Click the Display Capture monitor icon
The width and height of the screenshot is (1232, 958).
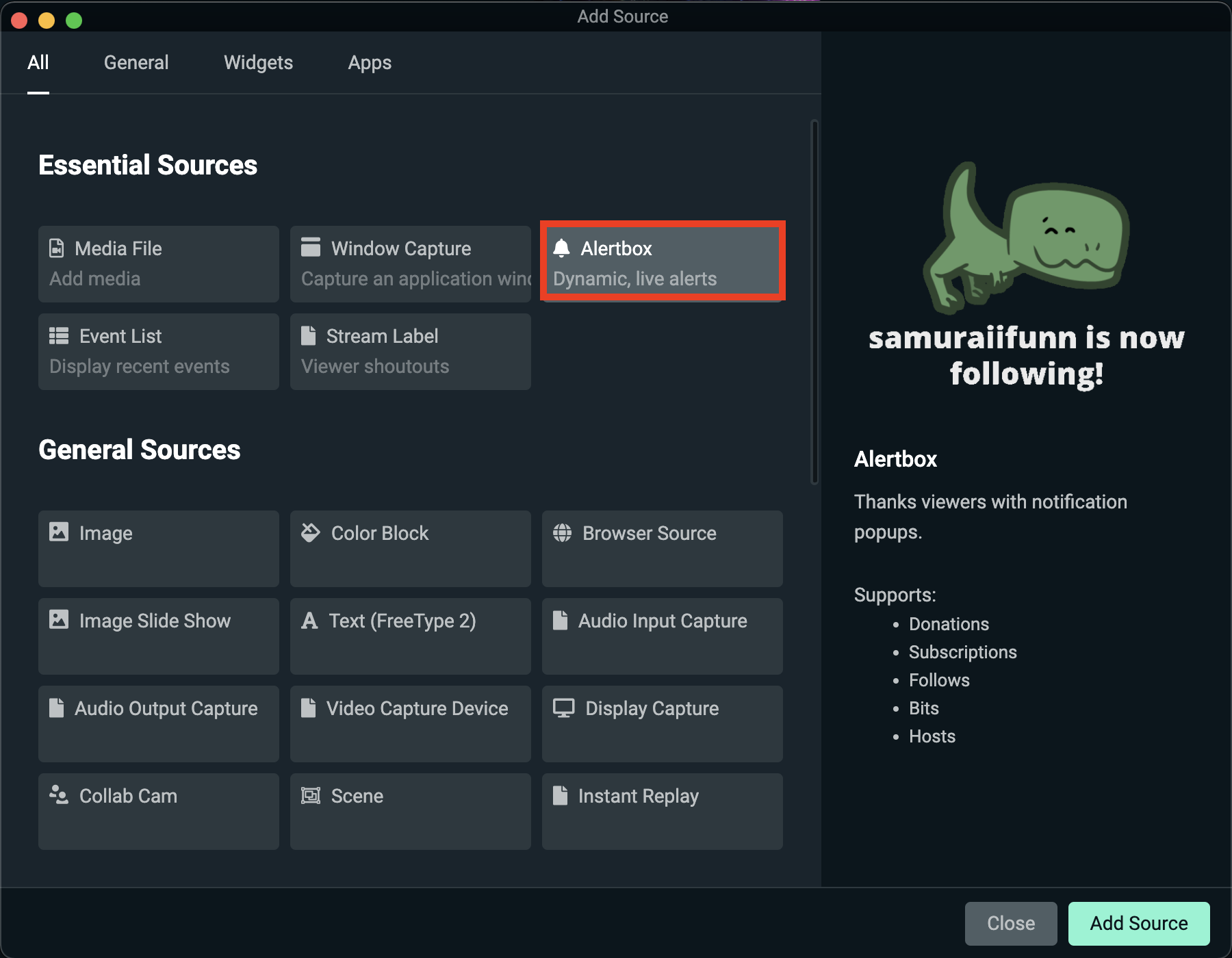coord(563,708)
